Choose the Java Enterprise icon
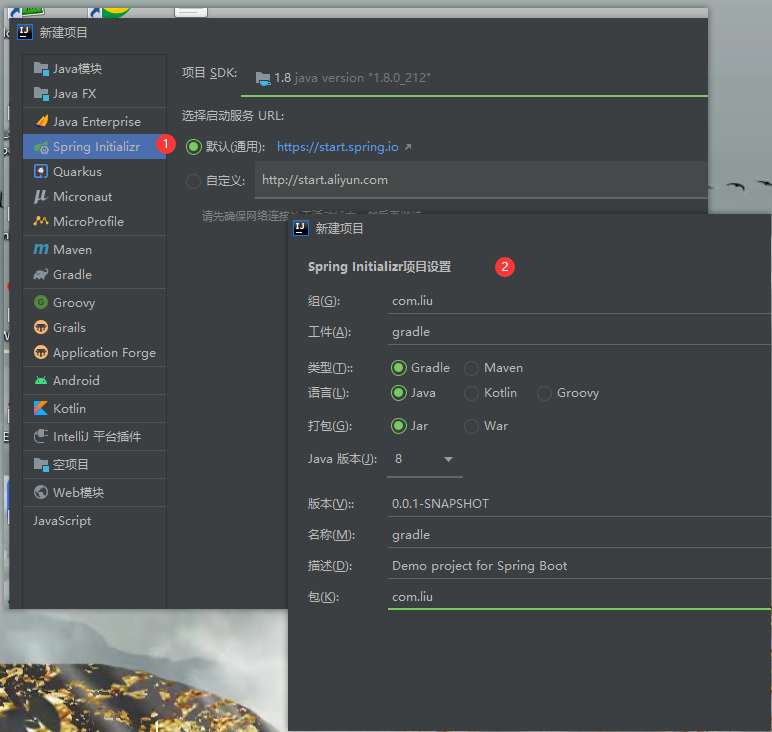The width and height of the screenshot is (772, 732). click(42, 121)
